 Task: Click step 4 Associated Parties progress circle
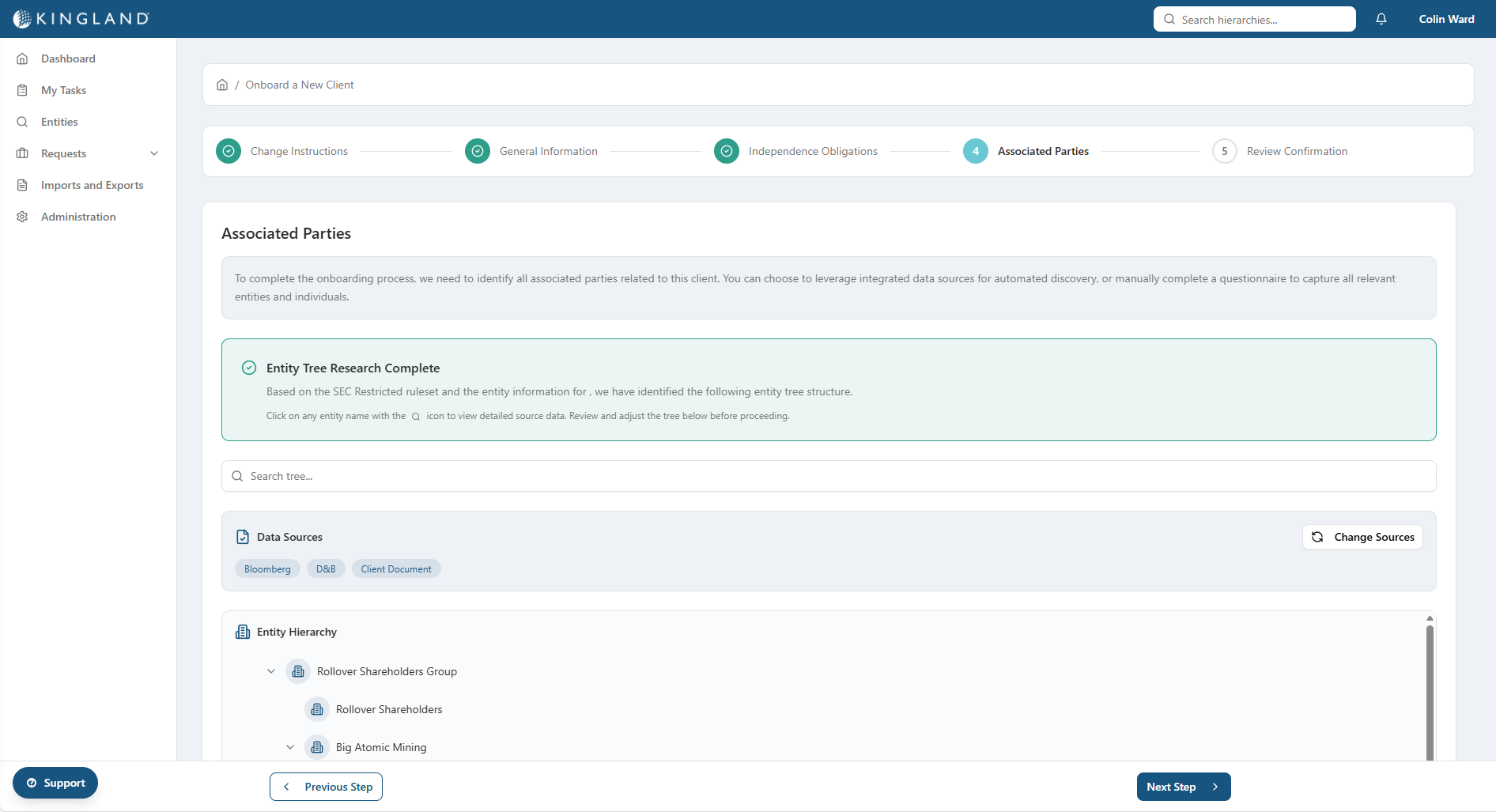tap(975, 150)
